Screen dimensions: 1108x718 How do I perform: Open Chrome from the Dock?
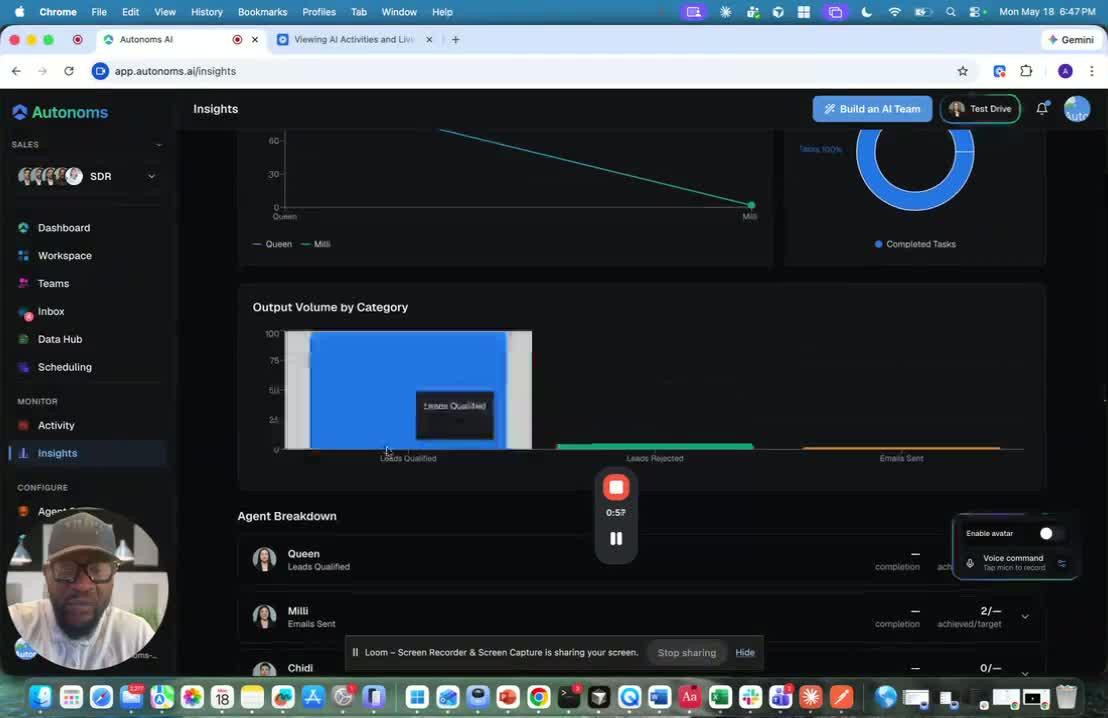pyautogui.click(x=538, y=698)
